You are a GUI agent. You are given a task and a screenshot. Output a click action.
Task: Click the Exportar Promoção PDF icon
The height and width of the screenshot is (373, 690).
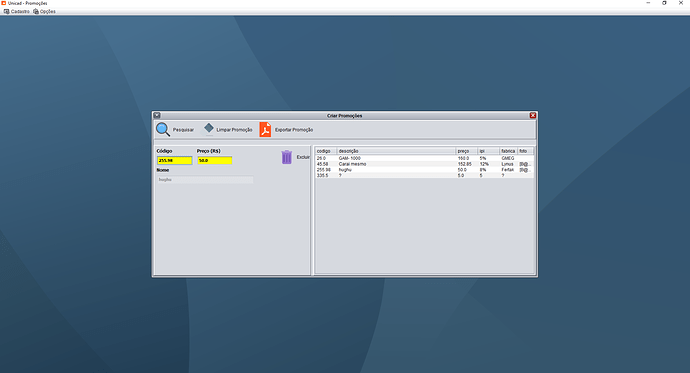(x=265, y=130)
